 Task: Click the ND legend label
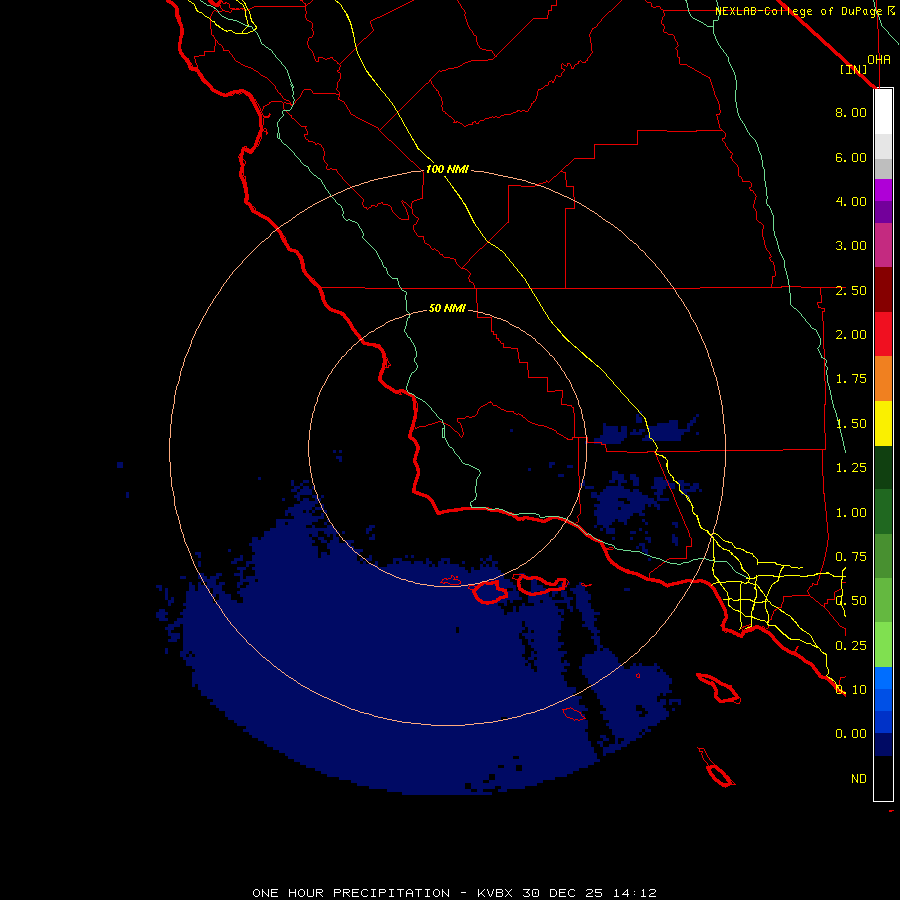[859, 779]
